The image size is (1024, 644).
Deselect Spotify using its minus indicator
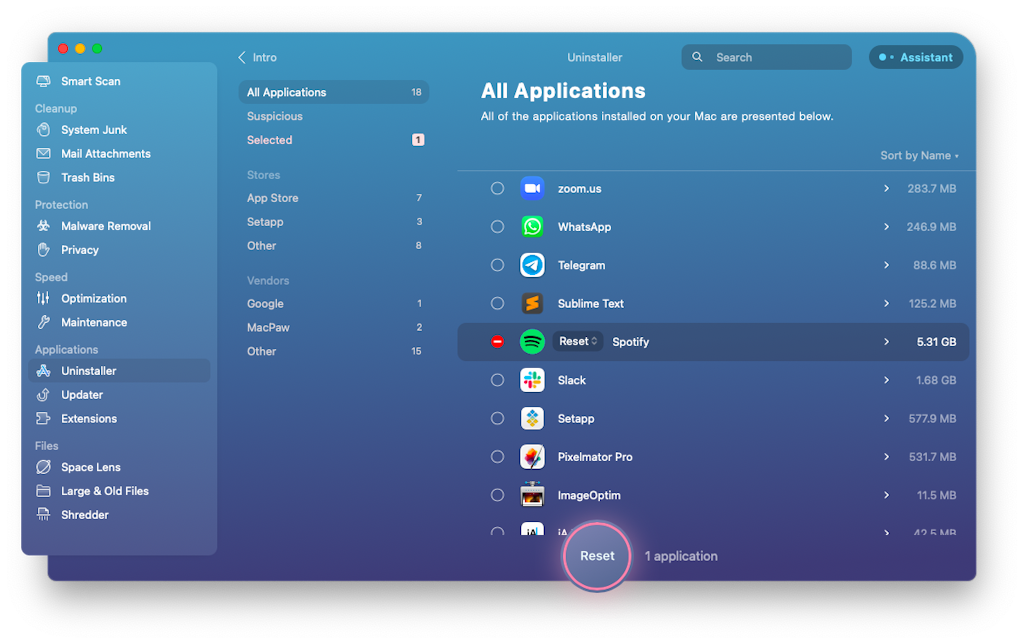click(x=497, y=341)
